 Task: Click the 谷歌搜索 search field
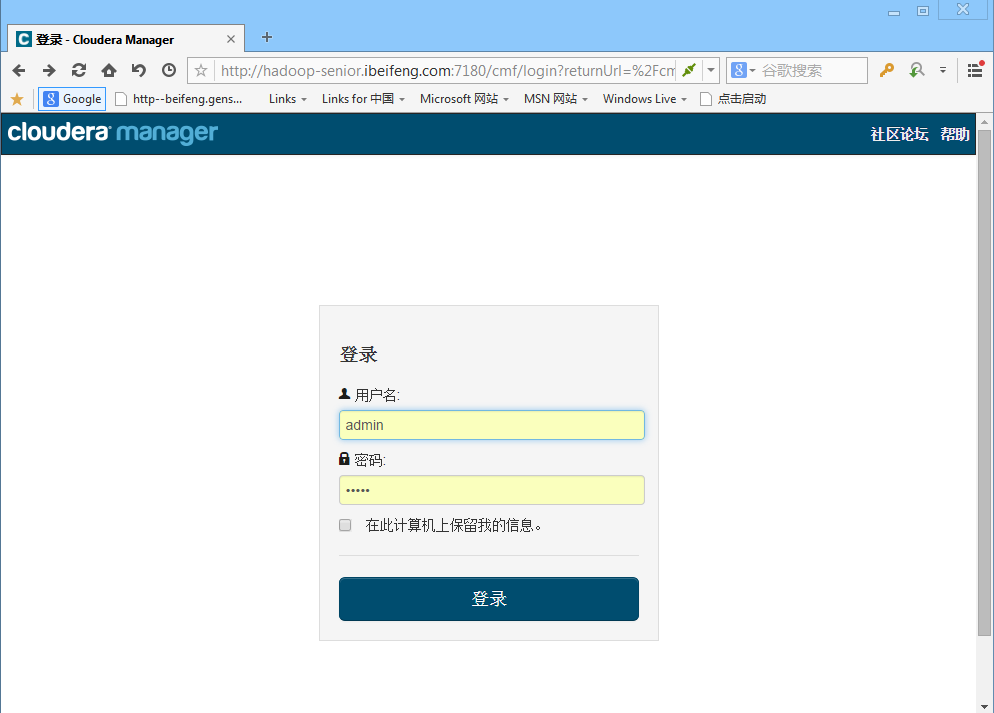tap(811, 70)
